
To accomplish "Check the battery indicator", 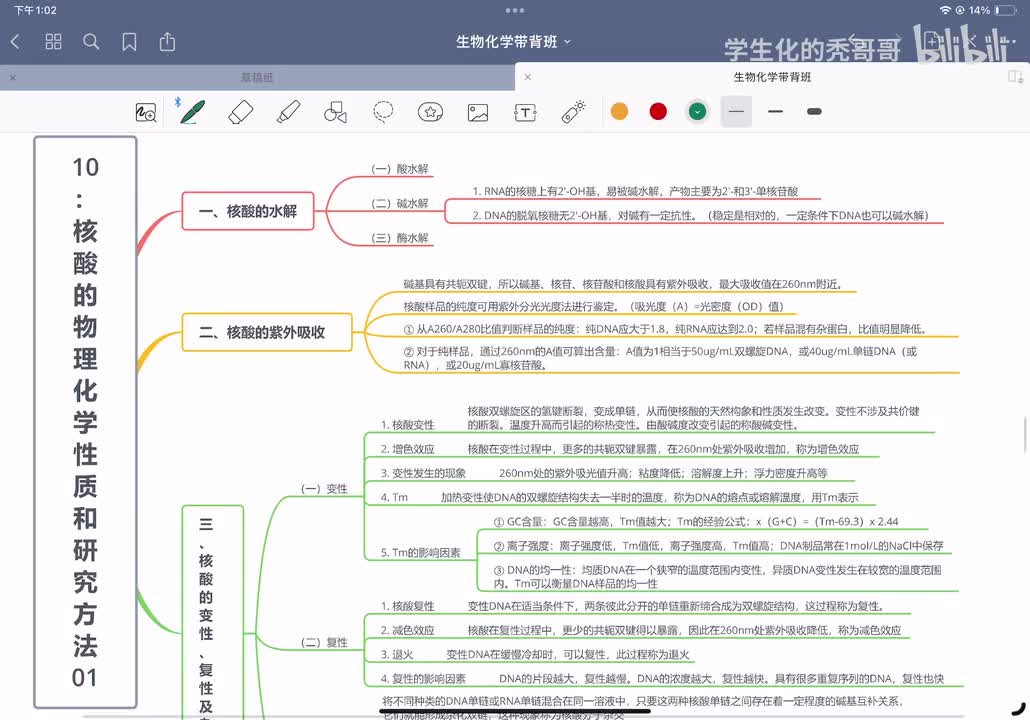I will pos(1006,11).
